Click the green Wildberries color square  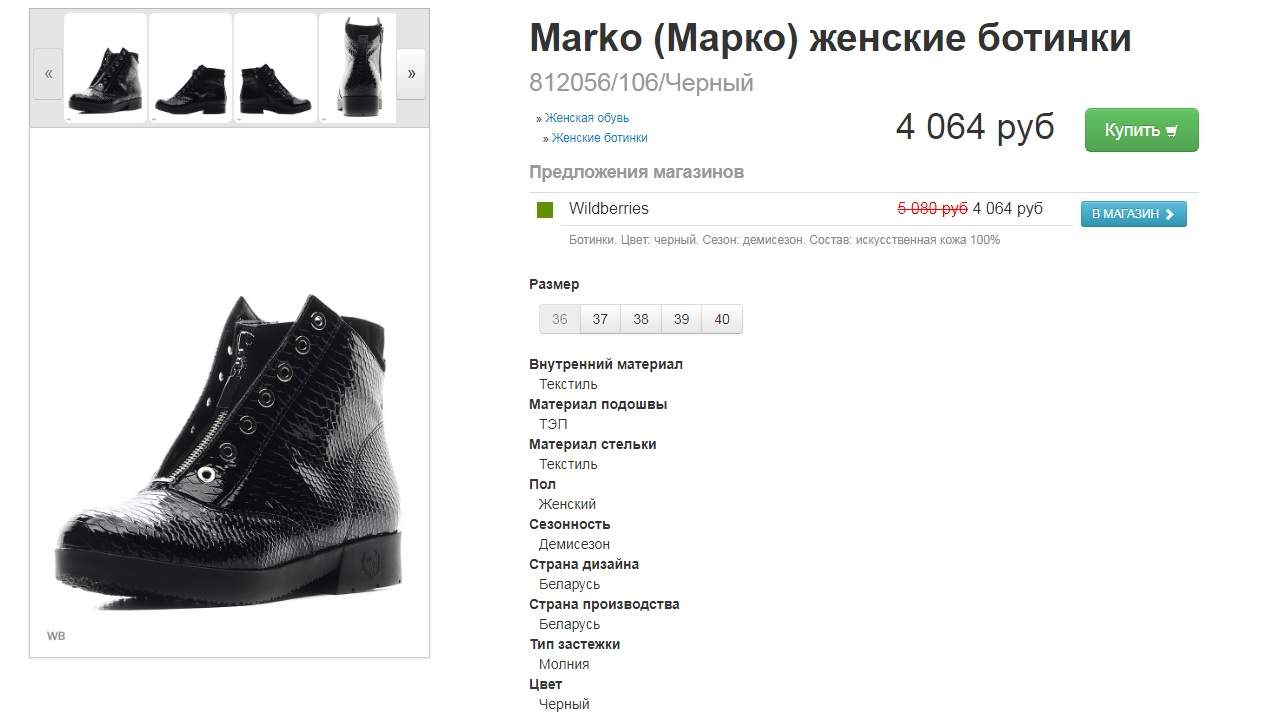point(545,210)
